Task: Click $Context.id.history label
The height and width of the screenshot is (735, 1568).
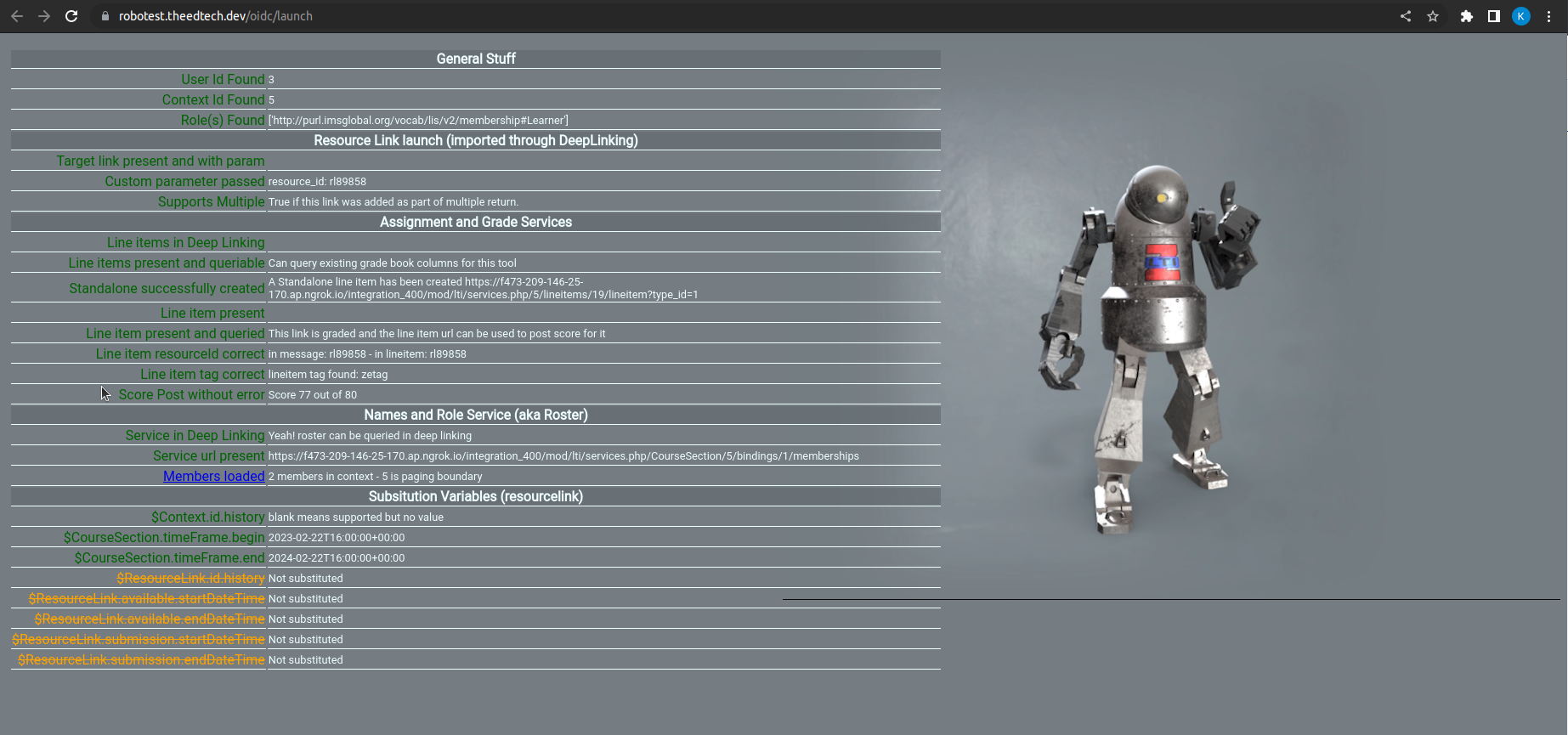Action: (208, 517)
